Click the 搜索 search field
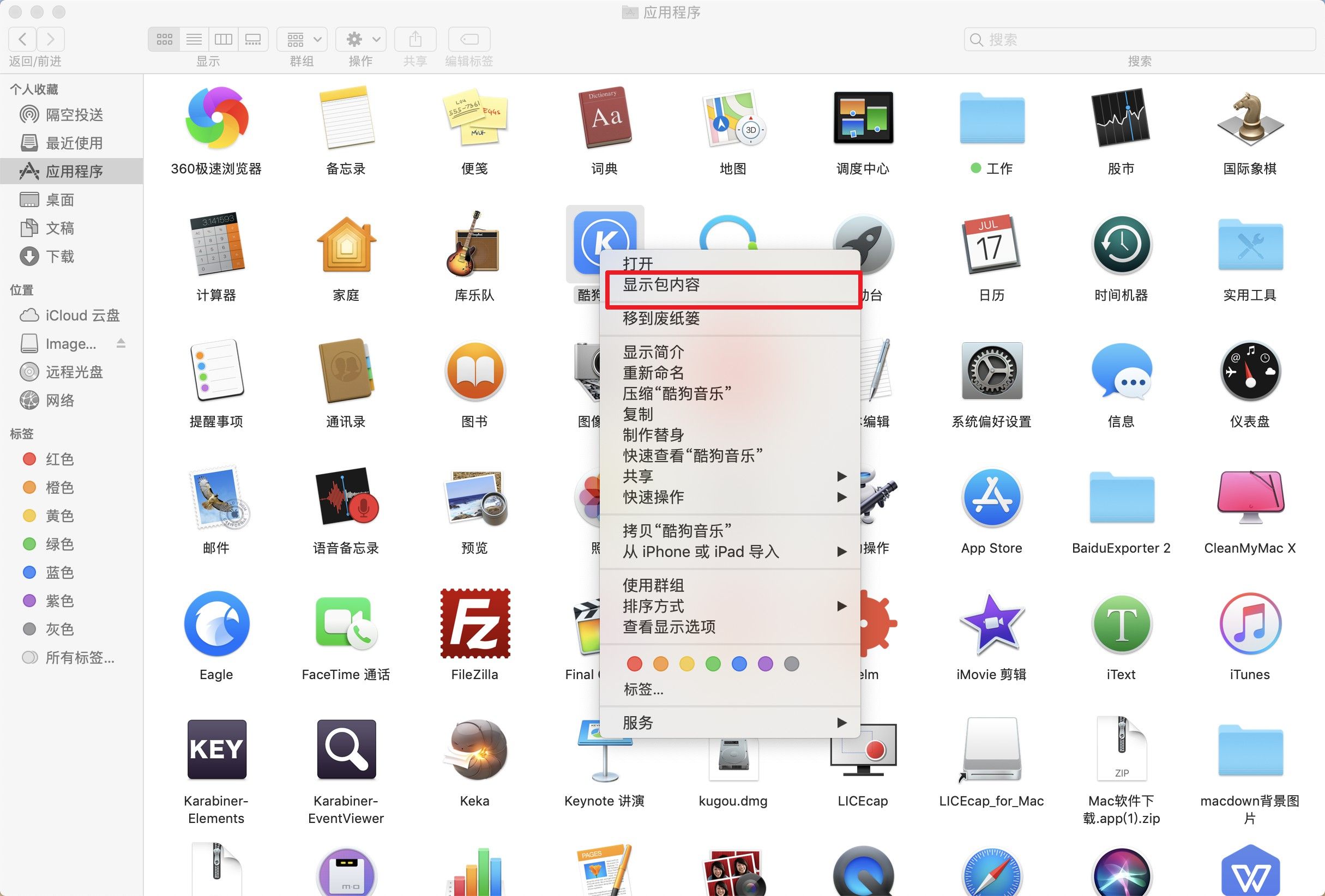 pyautogui.click(x=1140, y=39)
